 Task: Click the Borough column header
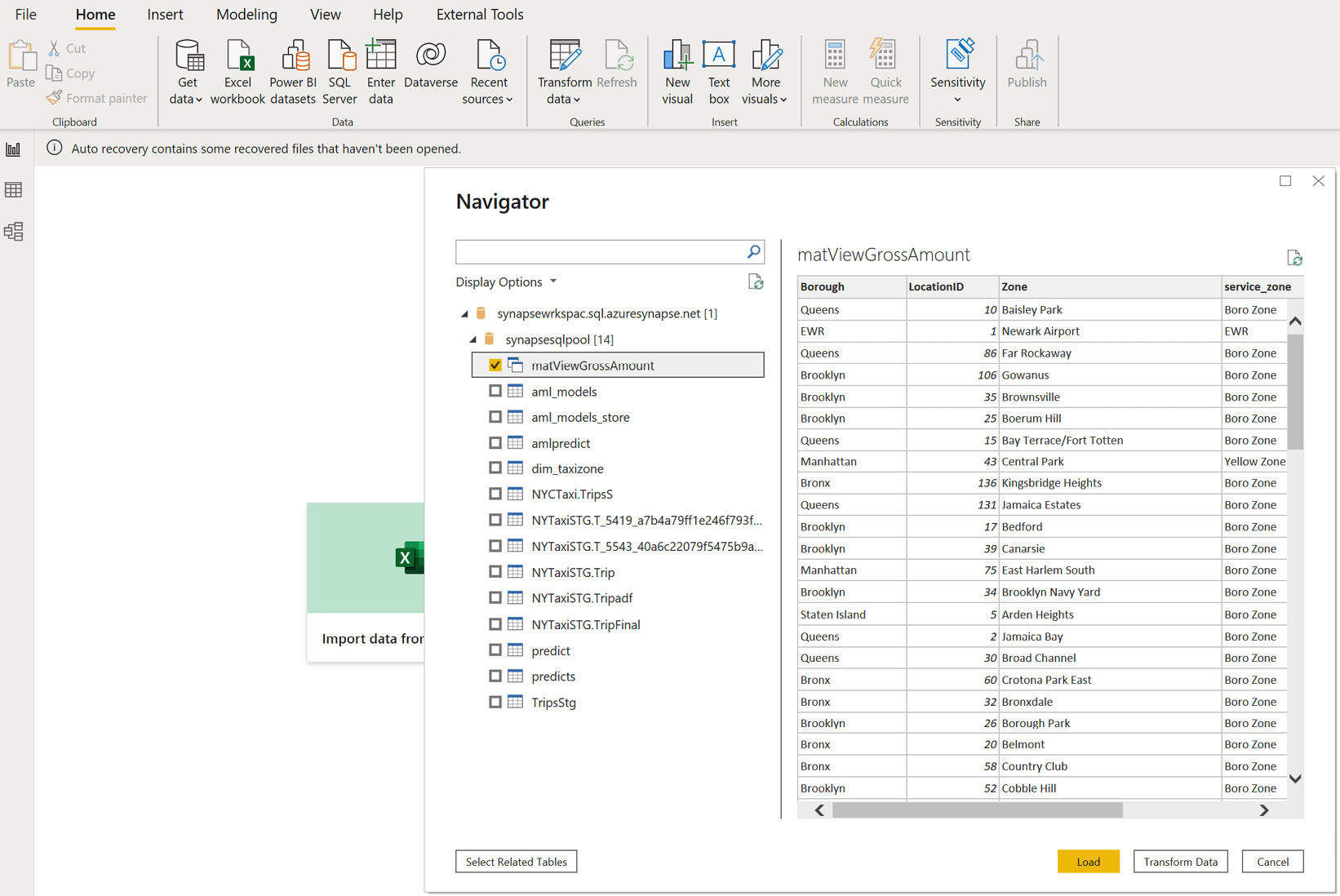[x=852, y=286]
